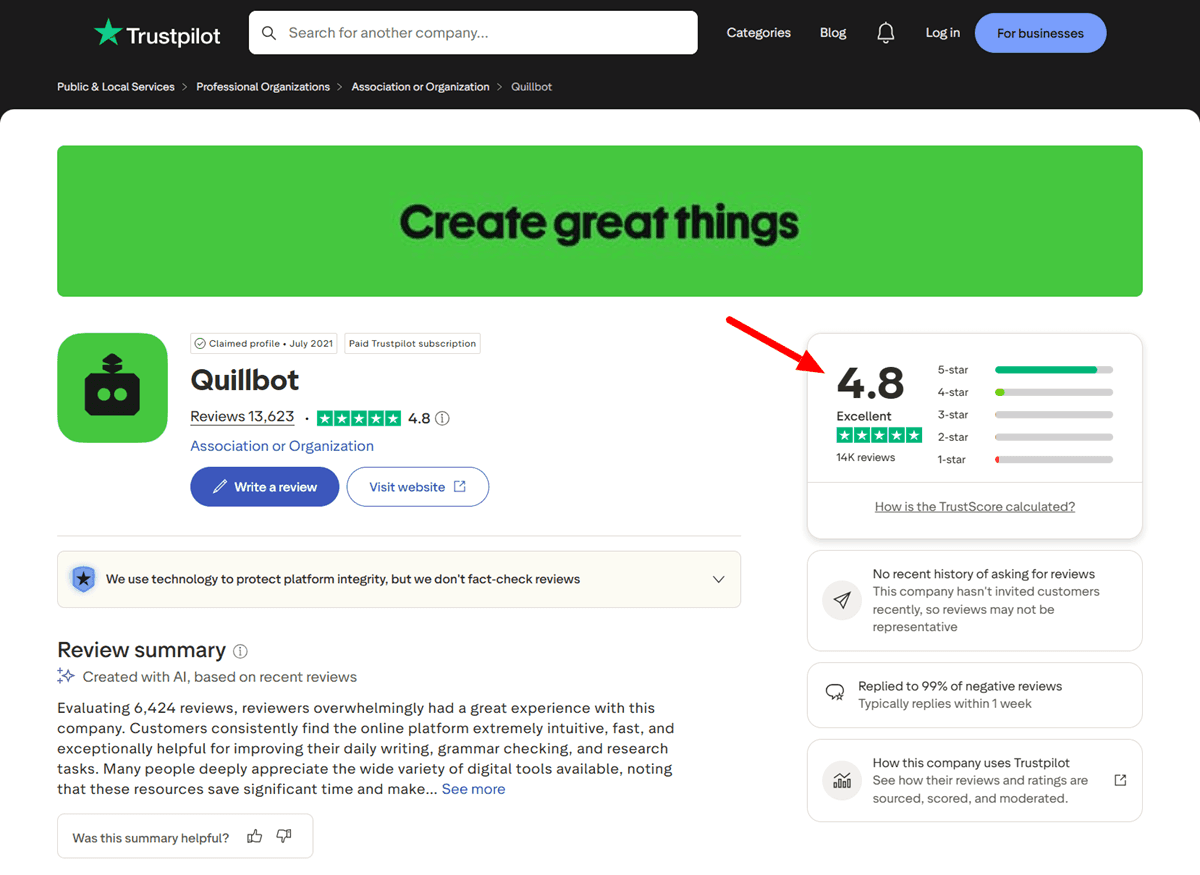Click chart icon in Trustpilot usage card
Viewport: 1200px width, 875px height.
coord(842,780)
